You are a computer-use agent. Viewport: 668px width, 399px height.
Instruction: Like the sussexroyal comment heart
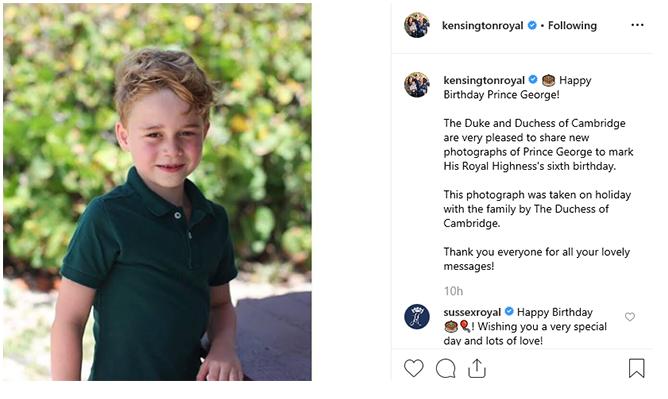tap(630, 317)
